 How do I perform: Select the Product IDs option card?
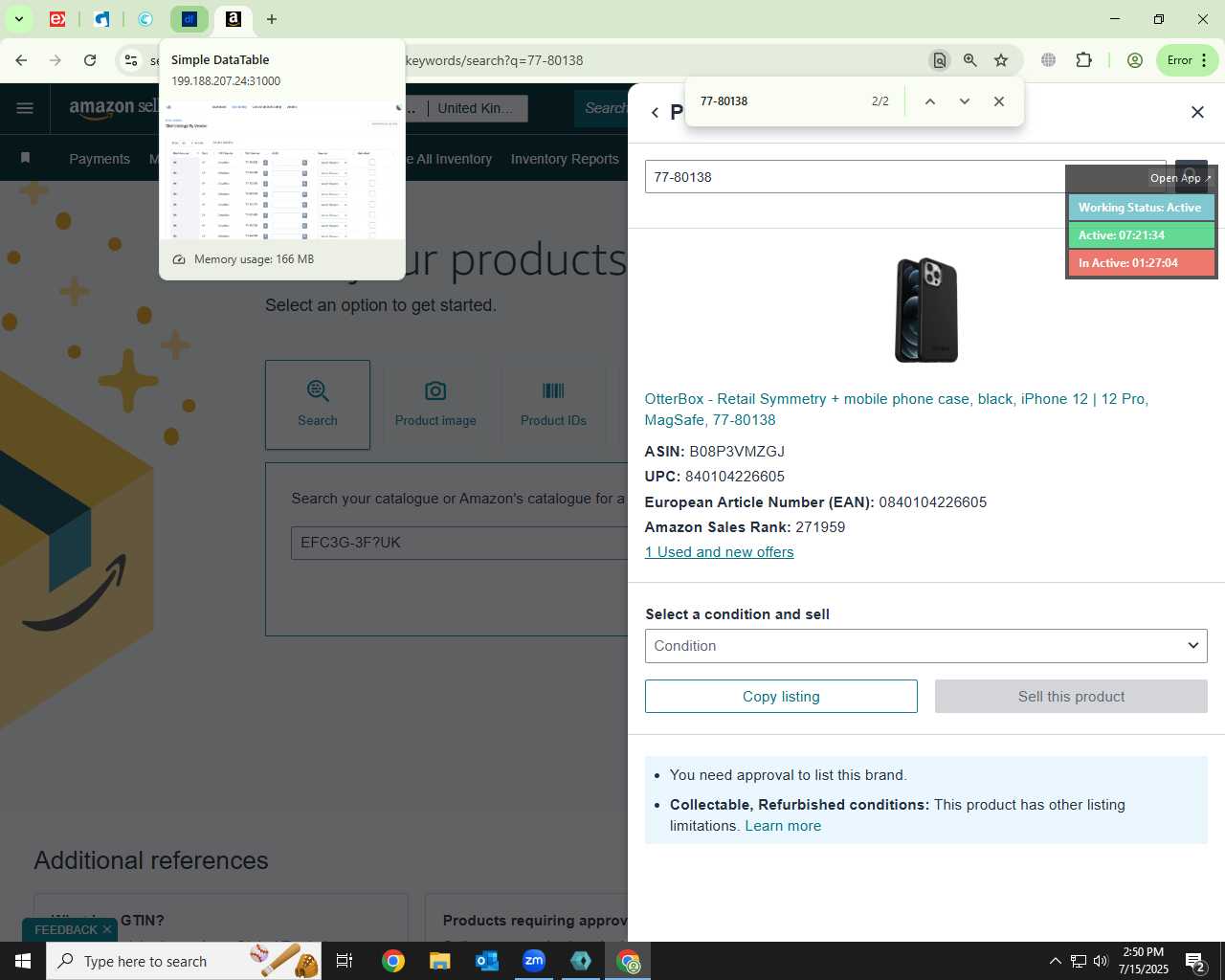click(553, 405)
